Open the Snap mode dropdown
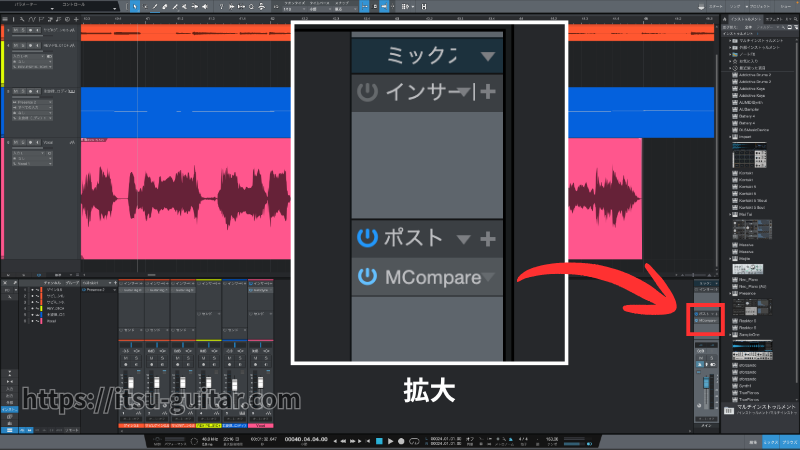Screen dimensions: 800x450 [344, 9]
